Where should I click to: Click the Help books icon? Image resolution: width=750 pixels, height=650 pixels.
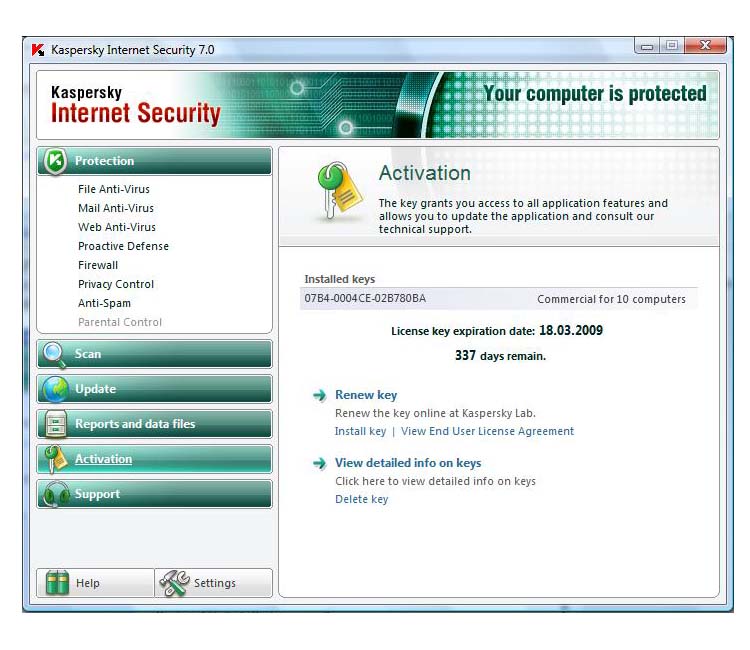pyautogui.click(x=57, y=583)
